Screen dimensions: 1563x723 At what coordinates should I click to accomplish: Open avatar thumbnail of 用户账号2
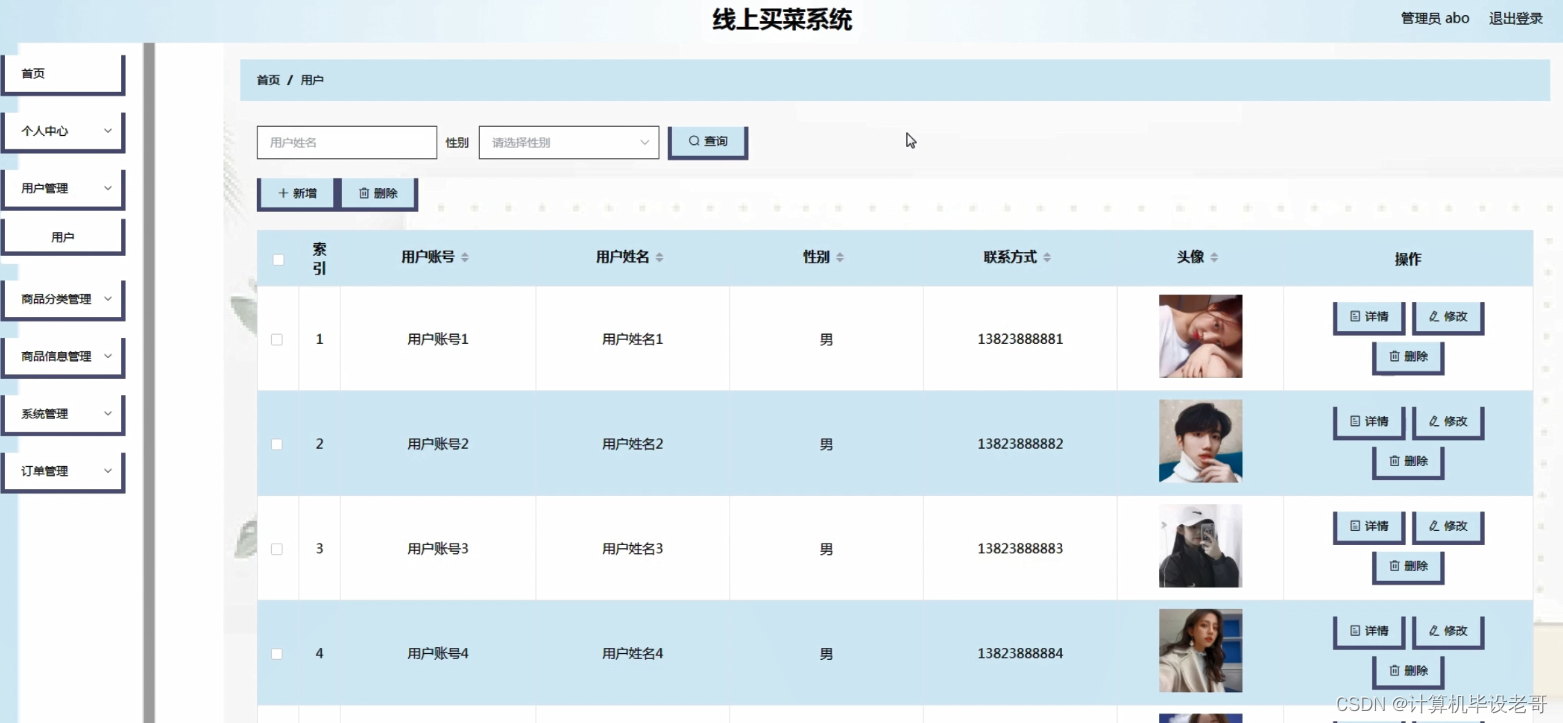tap(1200, 441)
